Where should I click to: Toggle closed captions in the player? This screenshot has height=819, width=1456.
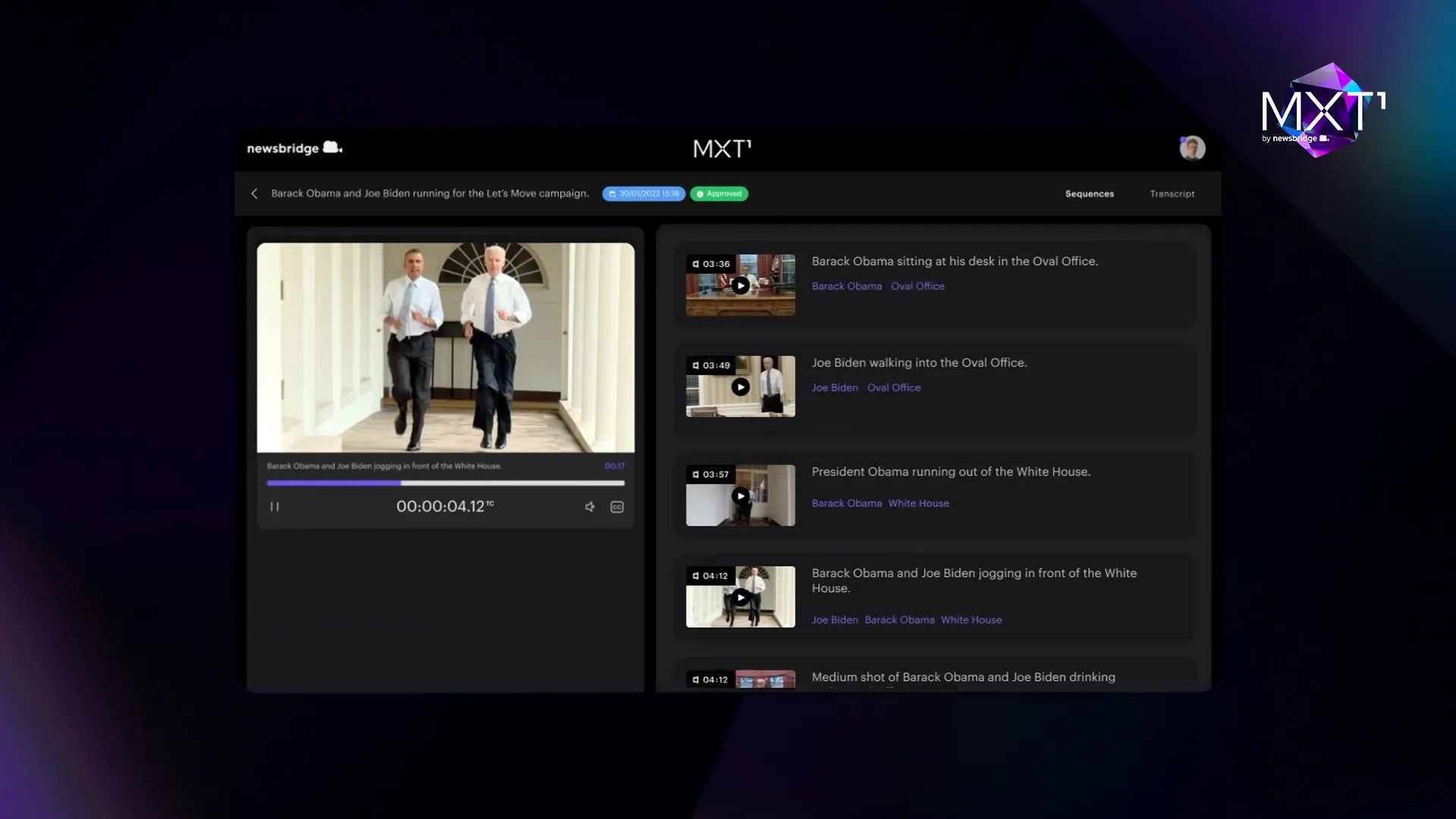point(617,507)
